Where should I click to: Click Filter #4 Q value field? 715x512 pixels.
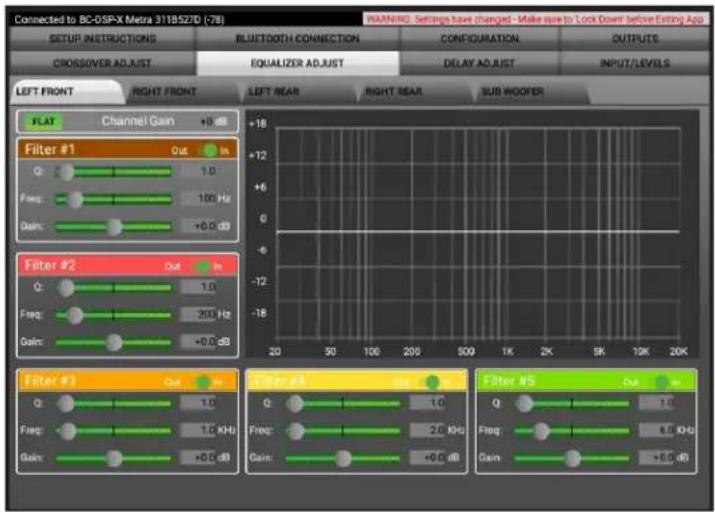pyautogui.click(x=428, y=403)
